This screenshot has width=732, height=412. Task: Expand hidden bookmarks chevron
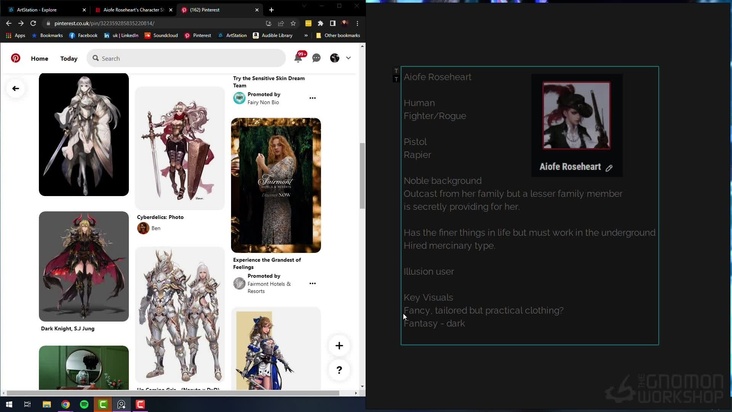tap(306, 35)
